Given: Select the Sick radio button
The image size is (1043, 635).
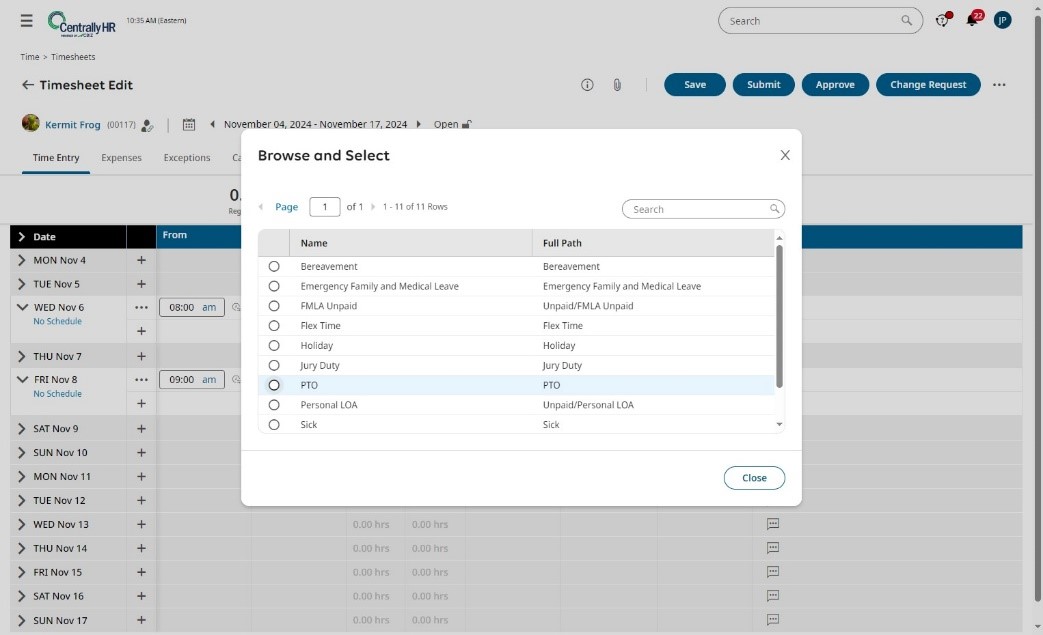Looking at the screenshot, I should [274, 424].
